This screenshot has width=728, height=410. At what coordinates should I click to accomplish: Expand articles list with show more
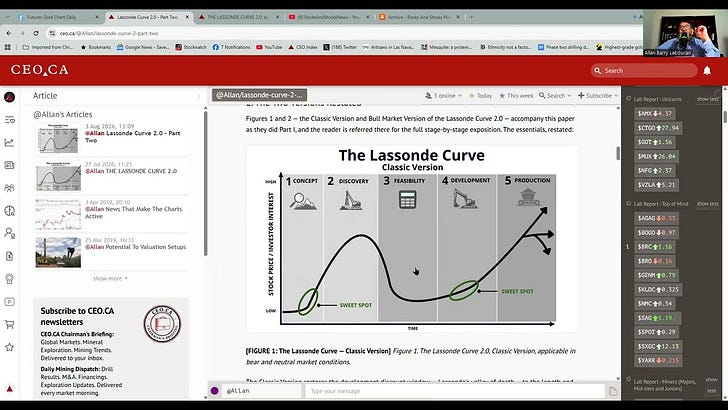pyautogui.click(x=110, y=278)
